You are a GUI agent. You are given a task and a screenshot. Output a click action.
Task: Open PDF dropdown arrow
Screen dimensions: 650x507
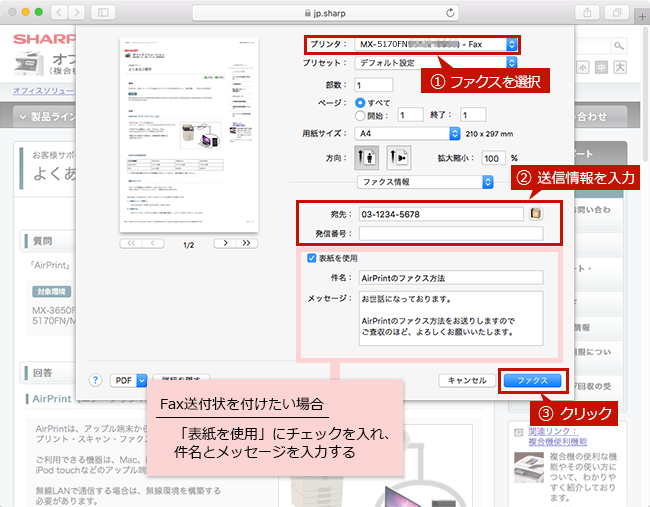click(142, 380)
